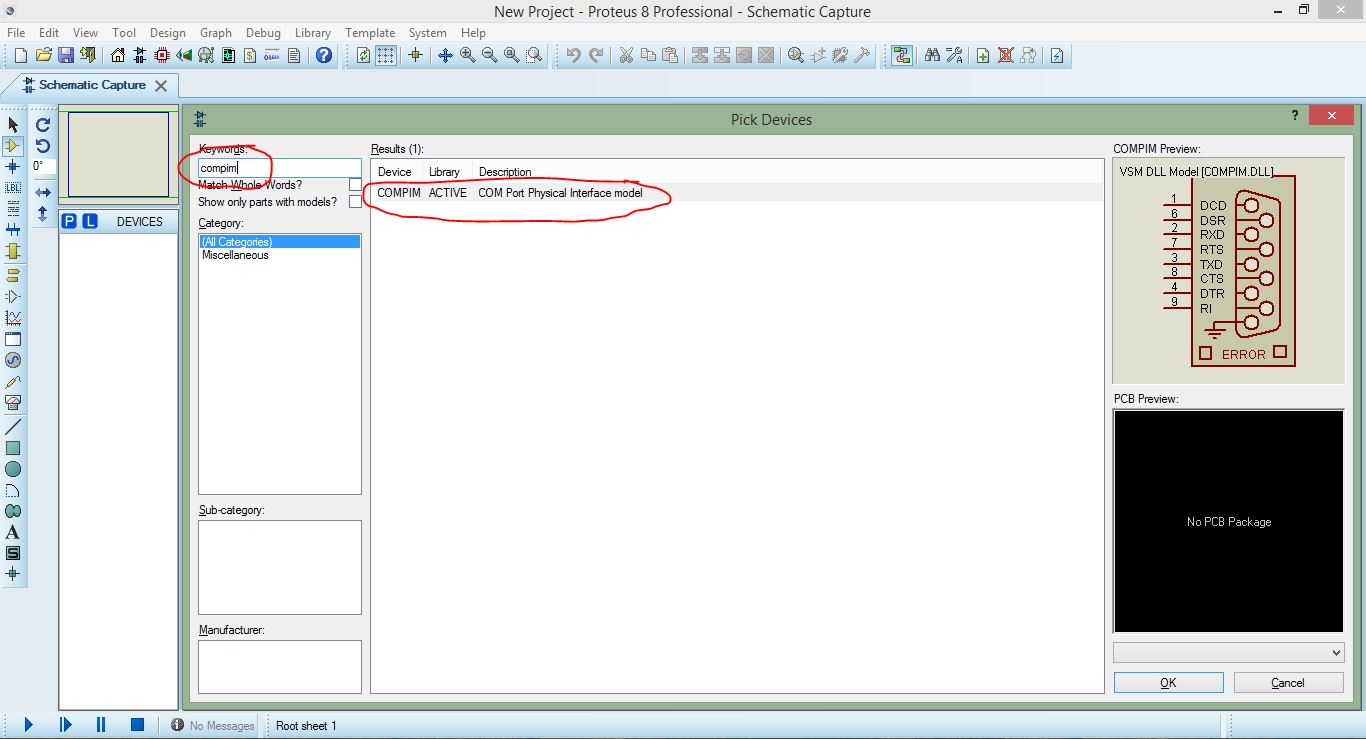This screenshot has width=1366, height=739.
Task: Click the rotation angle field
Action: pos(42,166)
